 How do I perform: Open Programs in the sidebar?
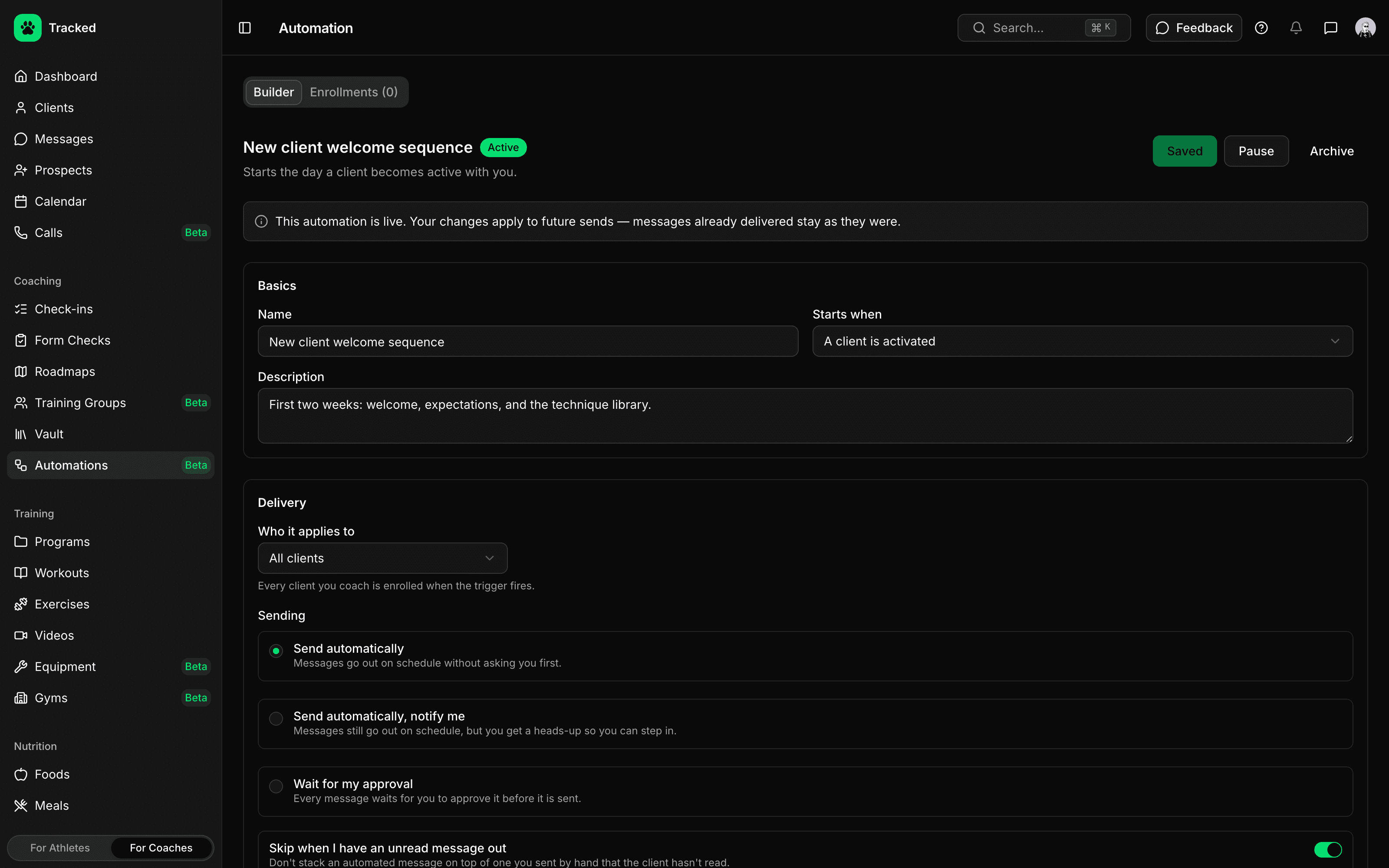(110, 542)
